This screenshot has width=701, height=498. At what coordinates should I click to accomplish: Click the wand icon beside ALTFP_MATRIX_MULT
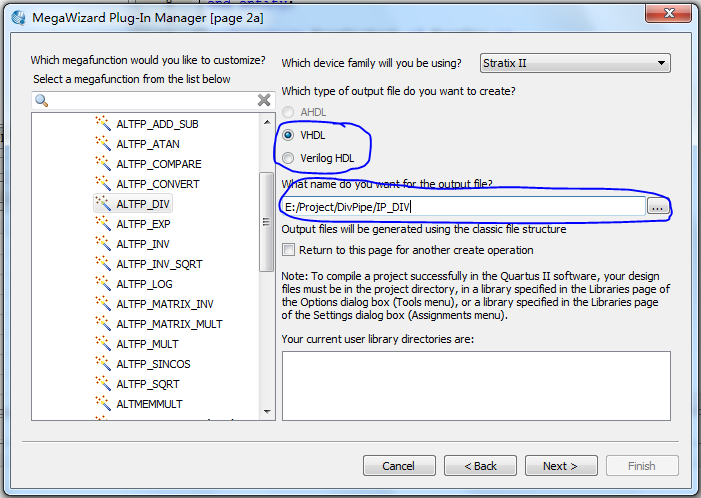point(103,323)
